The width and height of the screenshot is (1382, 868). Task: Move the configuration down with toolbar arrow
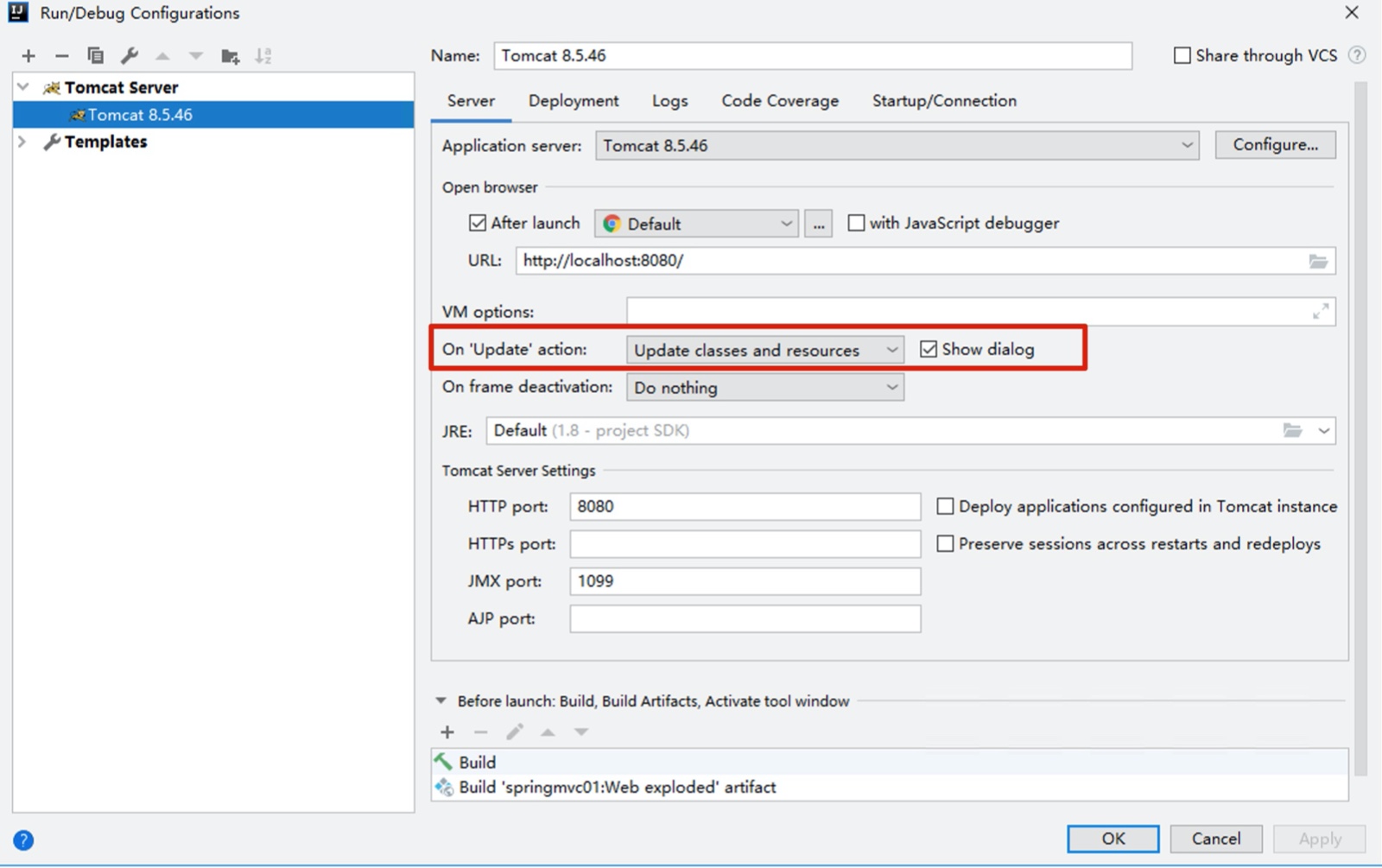[196, 56]
